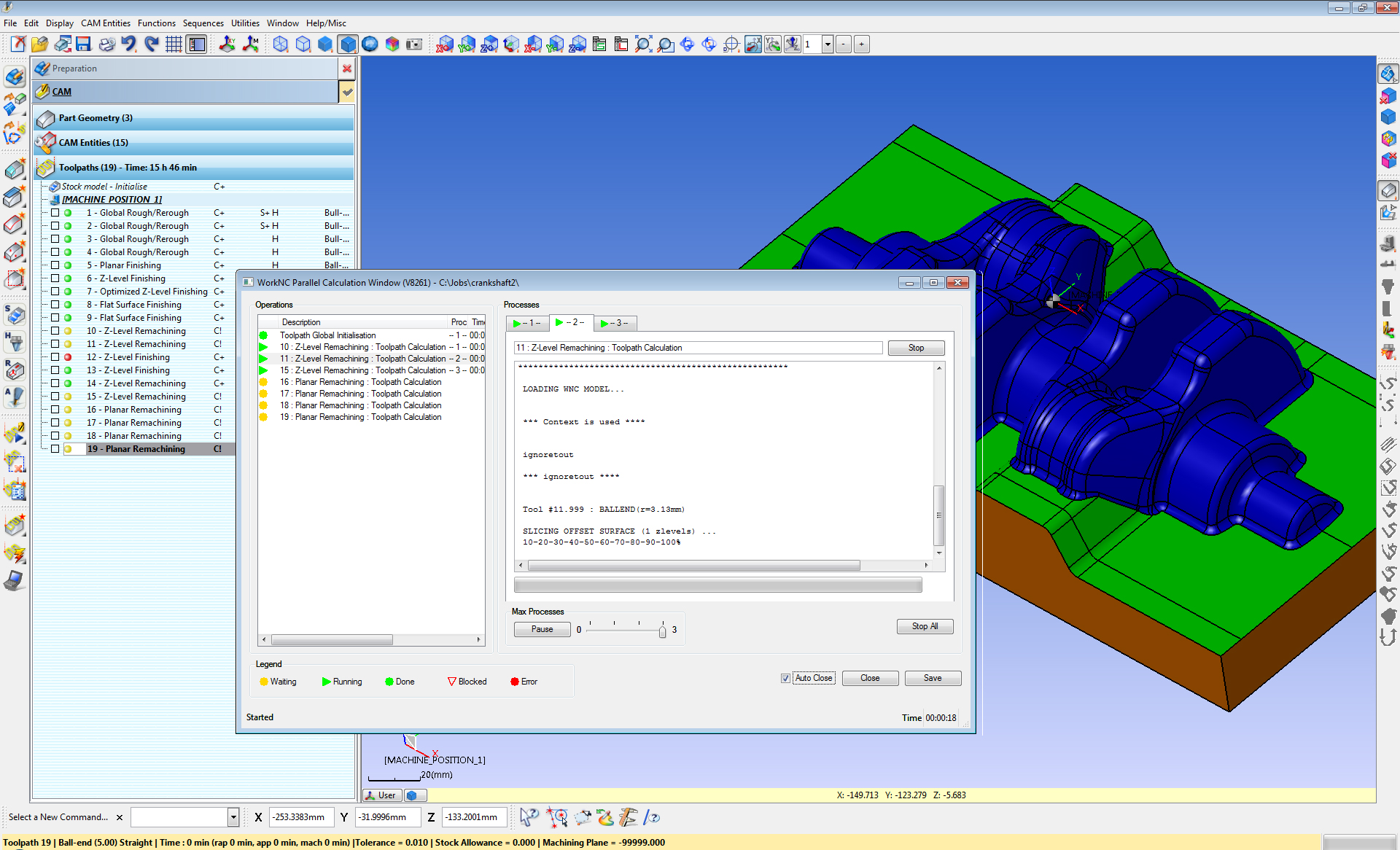Click the Open folder icon
Viewport: 1400px width, 850px height.
[x=39, y=44]
